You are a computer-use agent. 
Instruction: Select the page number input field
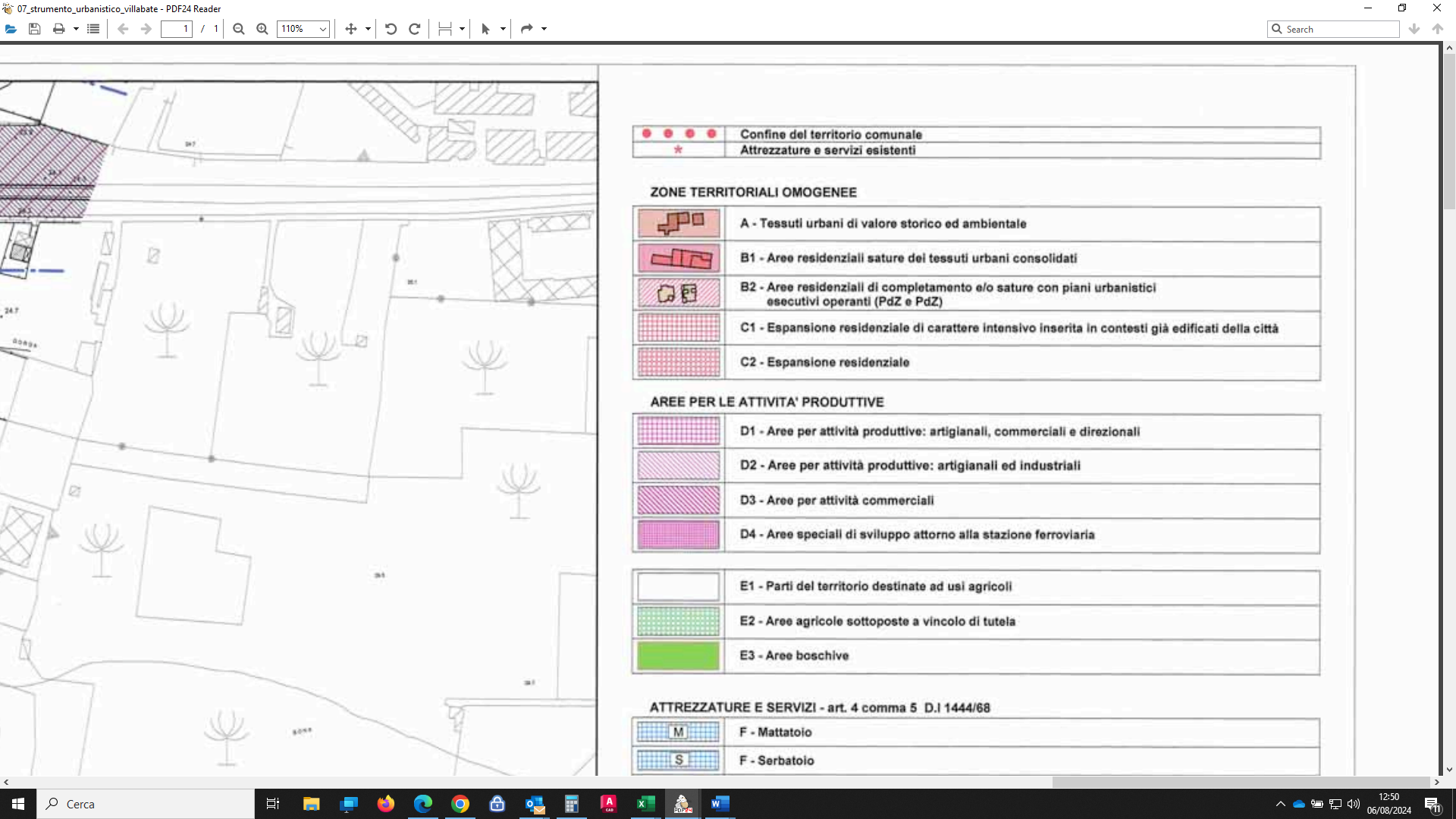pyautogui.click(x=176, y=29)
